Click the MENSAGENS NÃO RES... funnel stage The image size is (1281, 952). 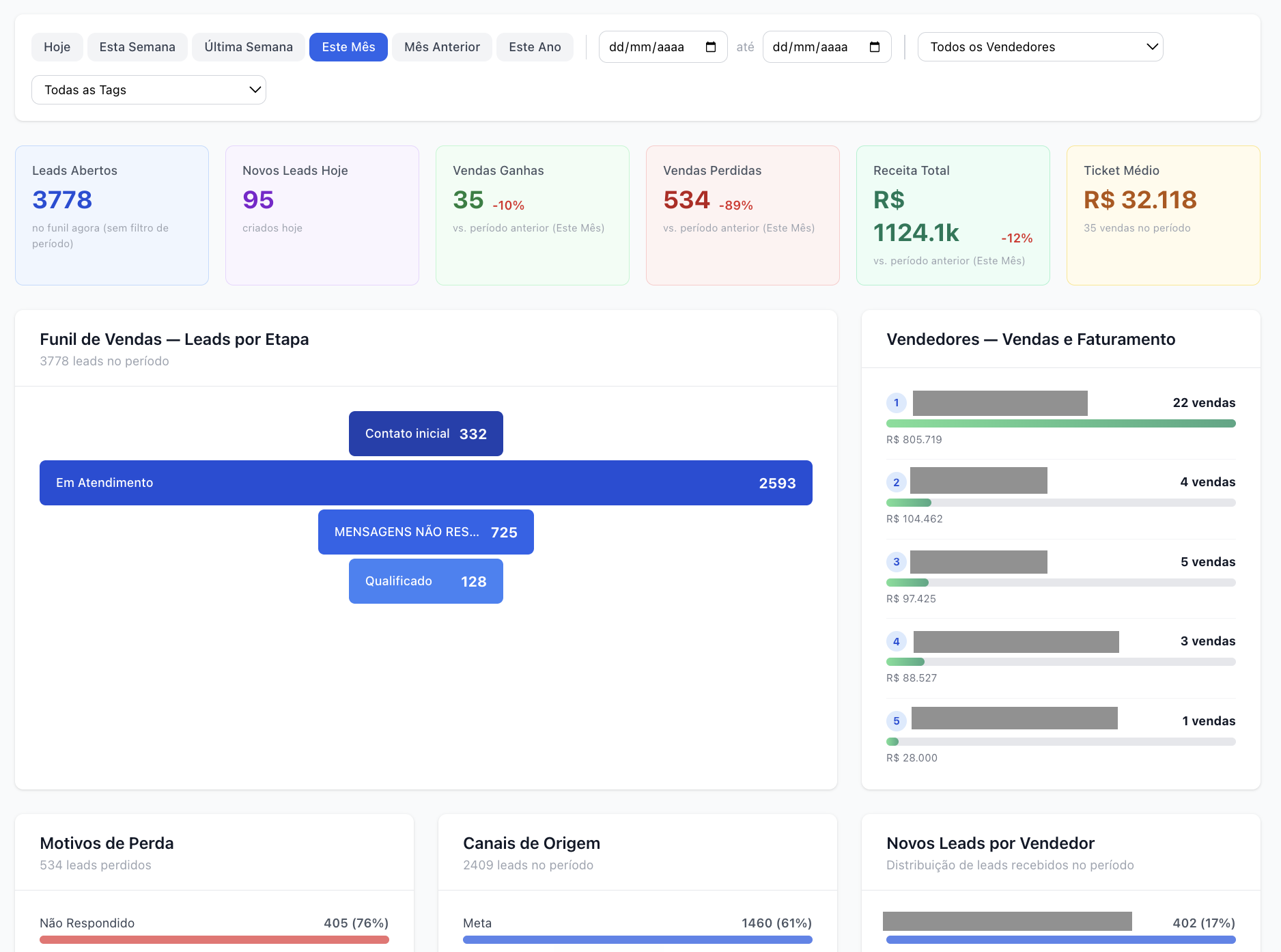426,532
